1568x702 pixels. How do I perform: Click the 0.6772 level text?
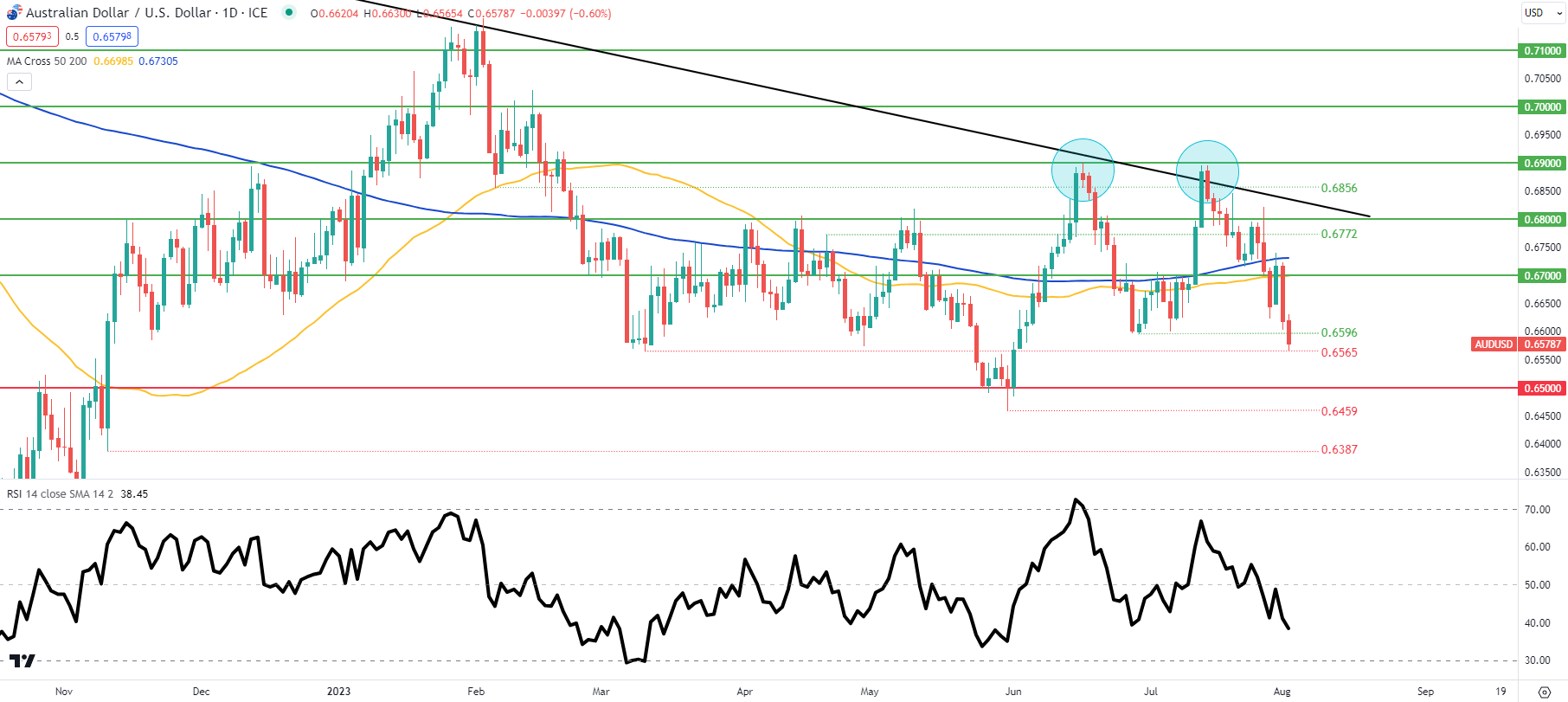pos(1339,234)
